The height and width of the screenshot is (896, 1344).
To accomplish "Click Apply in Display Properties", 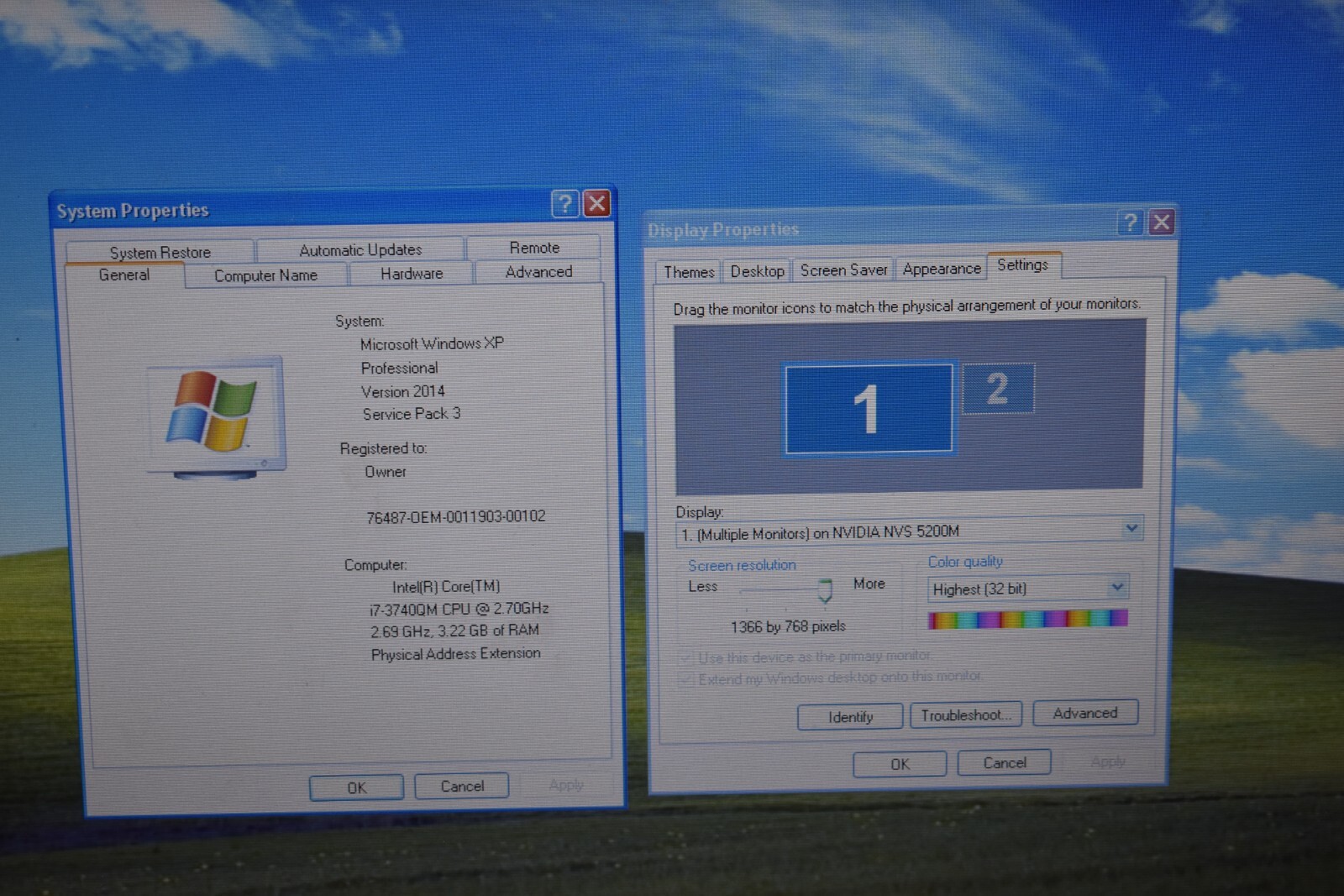I will (x=1108, y=761).
